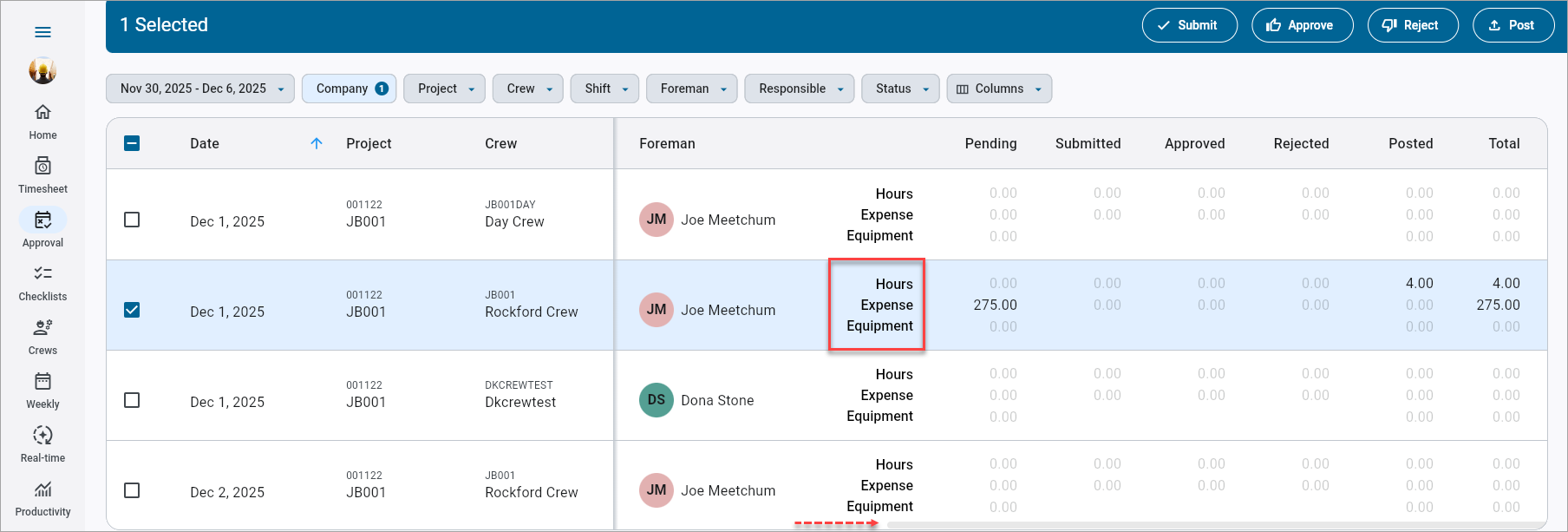
Task: Click JM avatar in Dec 2 row
Action: [x=657, y=490]
